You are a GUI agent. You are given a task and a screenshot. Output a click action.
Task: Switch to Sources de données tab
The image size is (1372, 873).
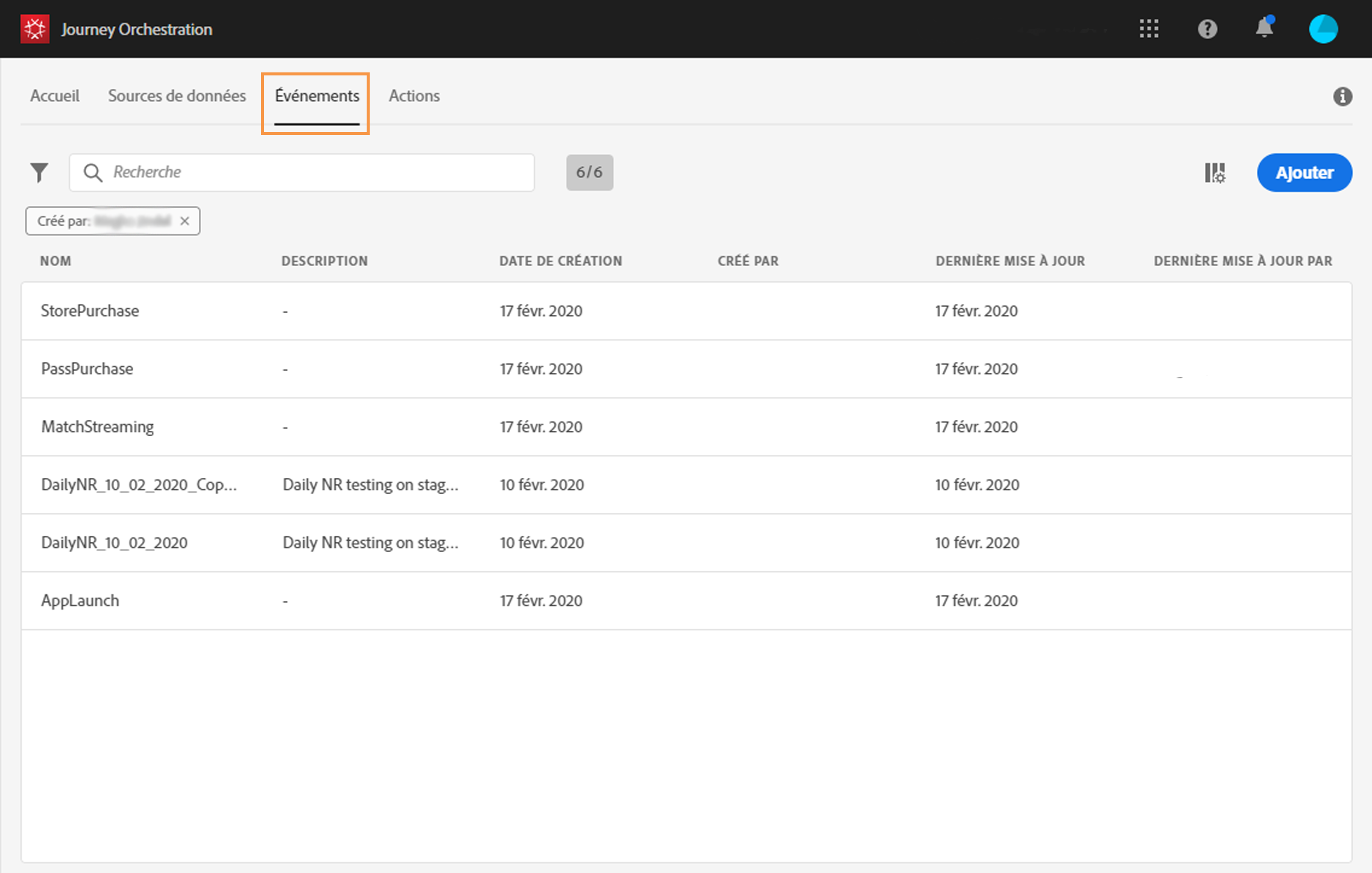pyautogui.click(x=177, y=96)
